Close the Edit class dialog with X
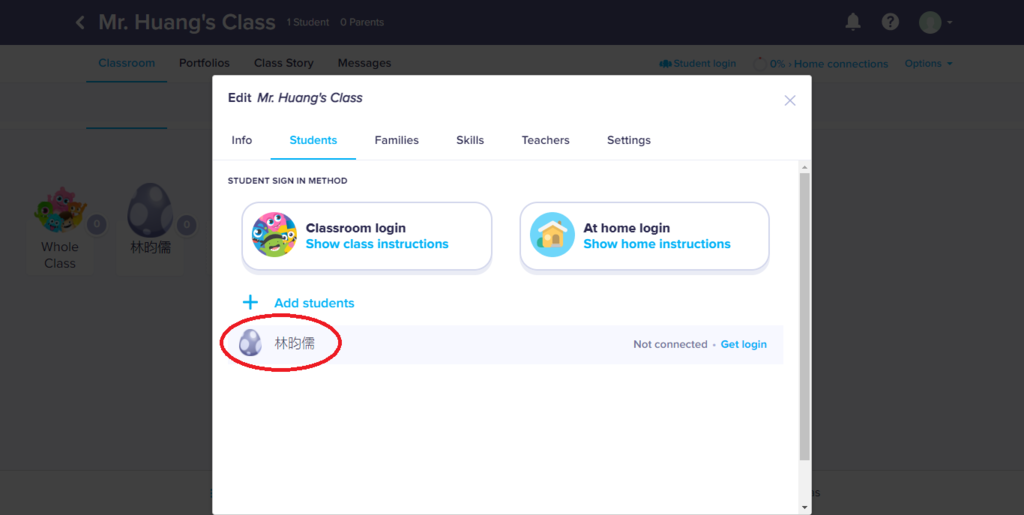 (x=790, y=101)
